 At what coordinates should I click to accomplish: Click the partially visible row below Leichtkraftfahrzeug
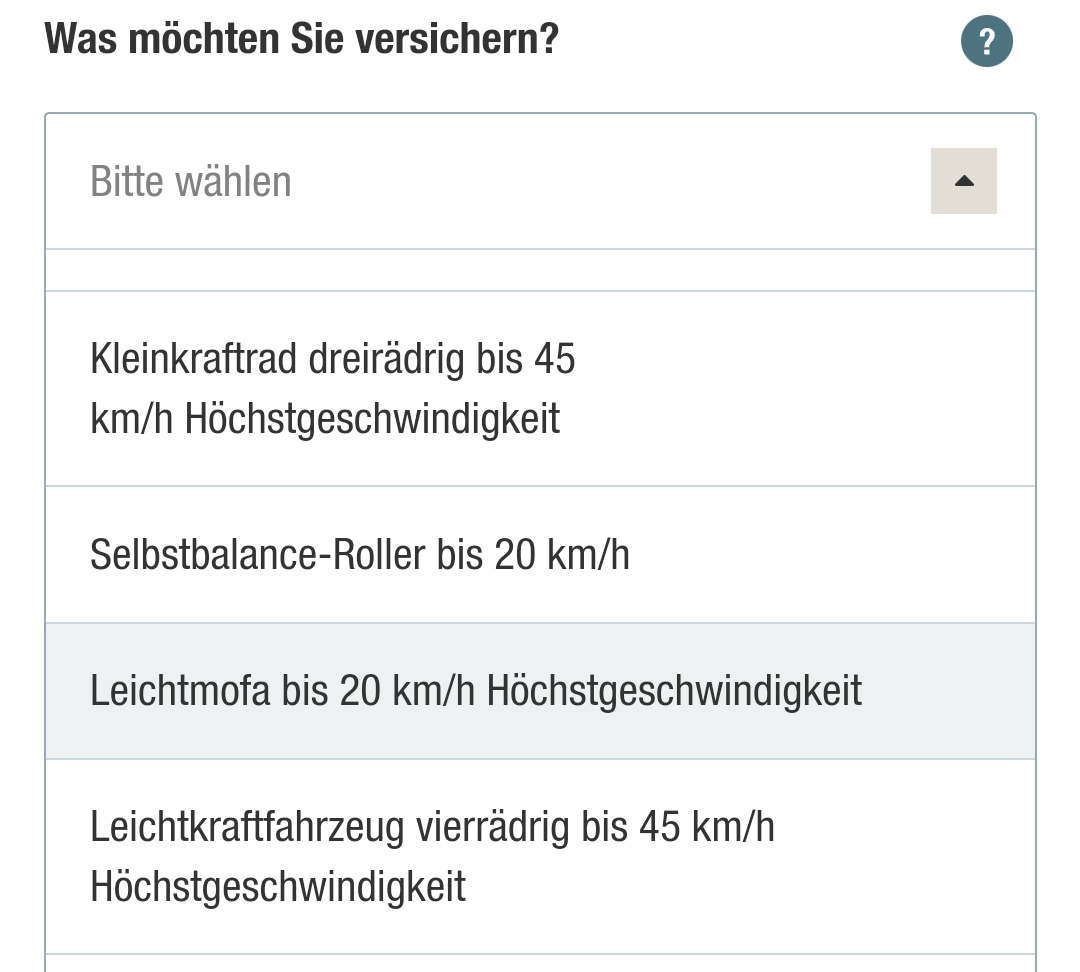540,963
